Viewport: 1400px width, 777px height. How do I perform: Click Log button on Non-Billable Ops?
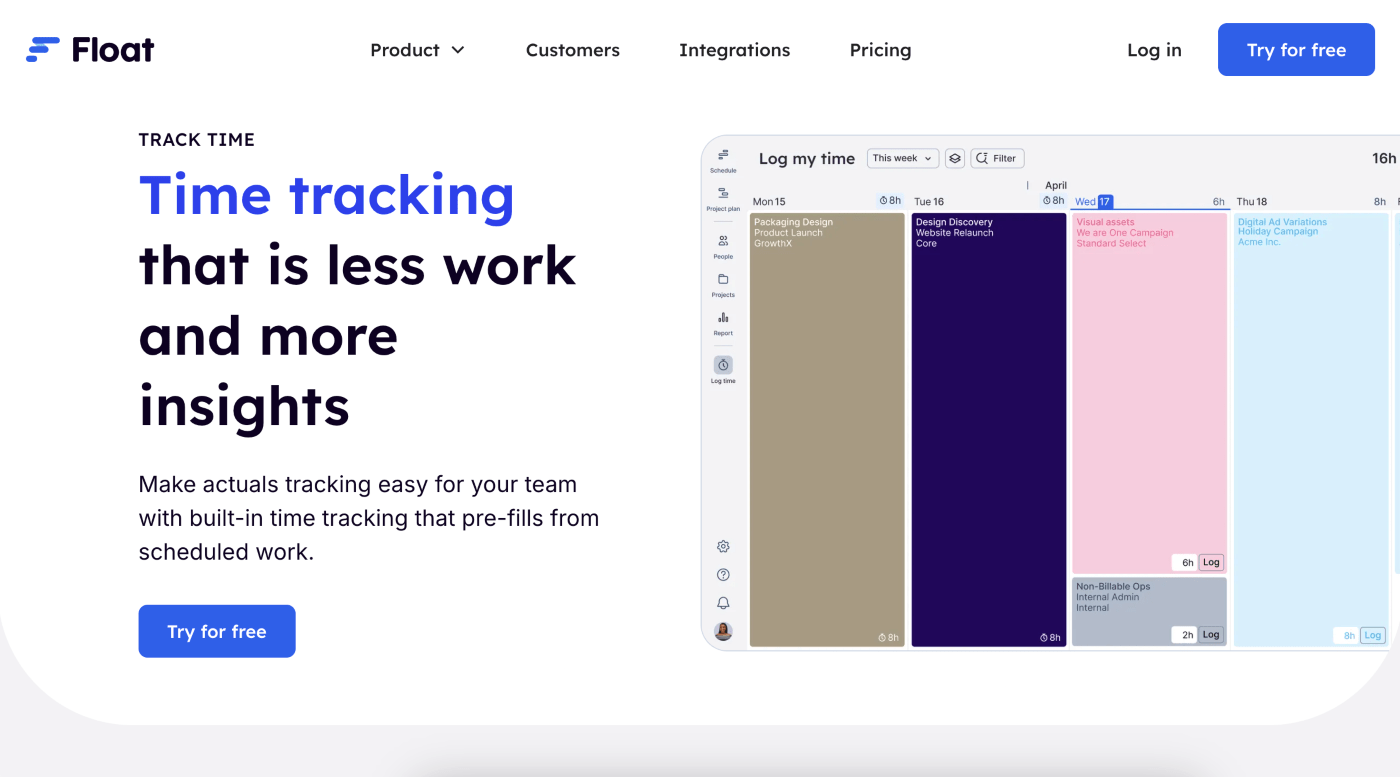click(1211, 634)
